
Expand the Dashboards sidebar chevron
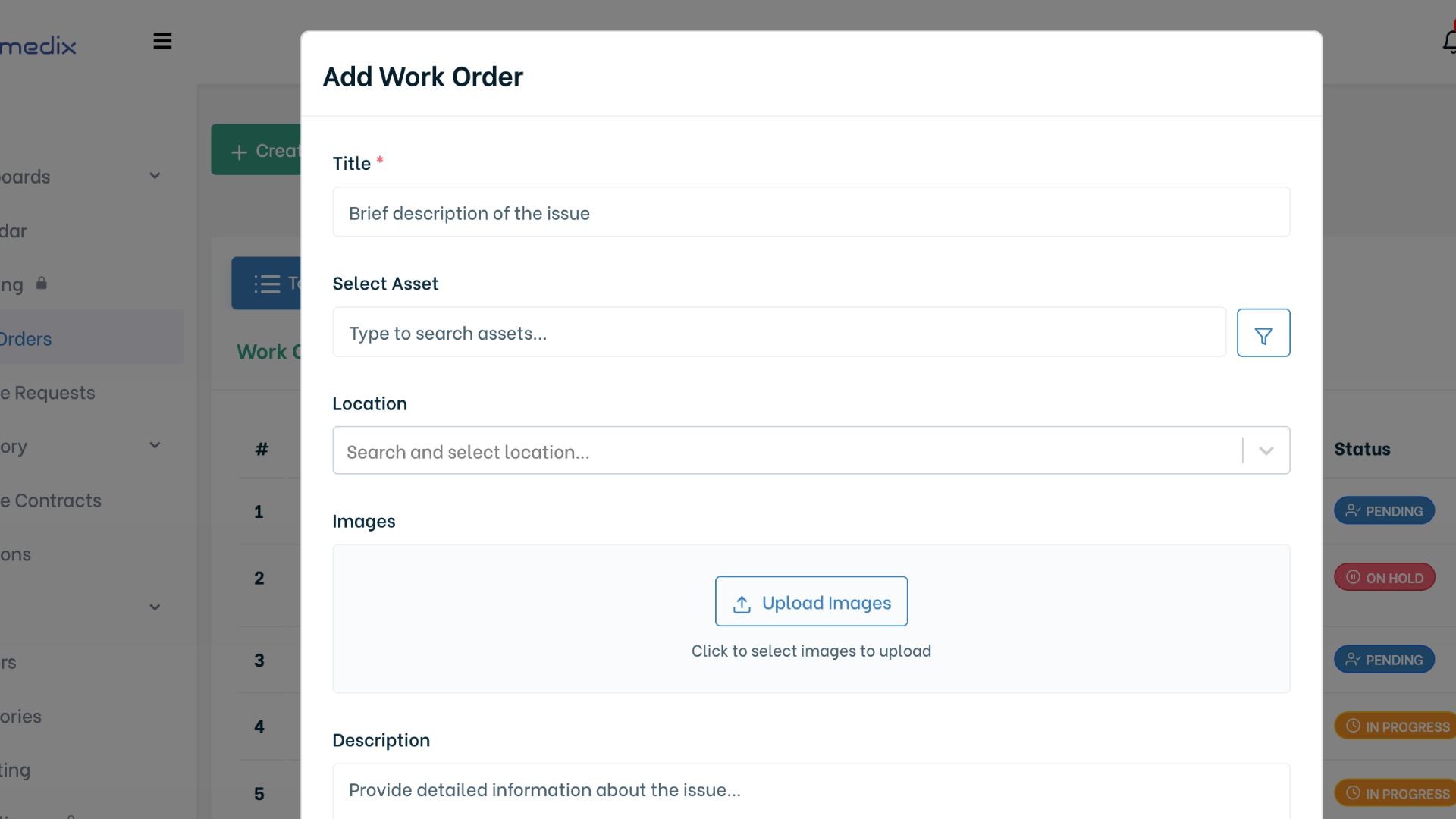pos(155,176)
